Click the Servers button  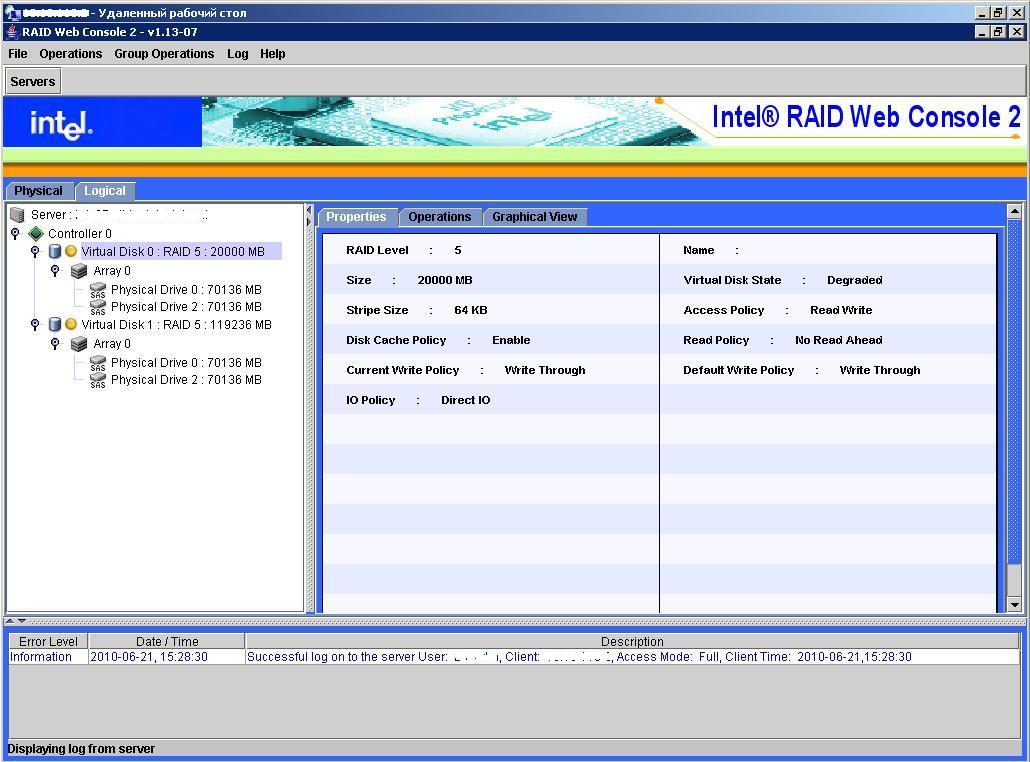33,81
